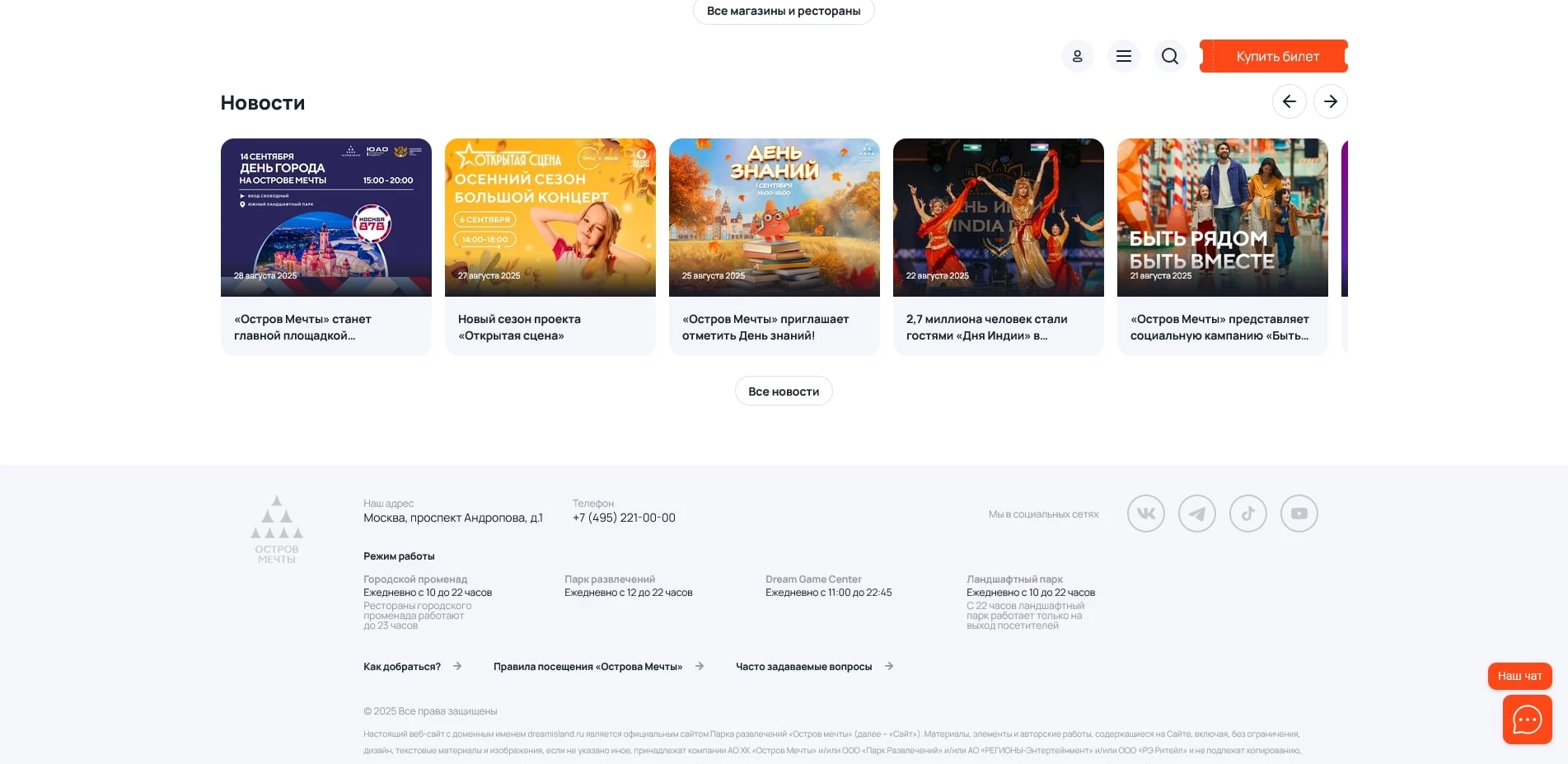Viewport: 1568px width, 764px height.
Task: Open the site search
Action: coord(1169,55)
